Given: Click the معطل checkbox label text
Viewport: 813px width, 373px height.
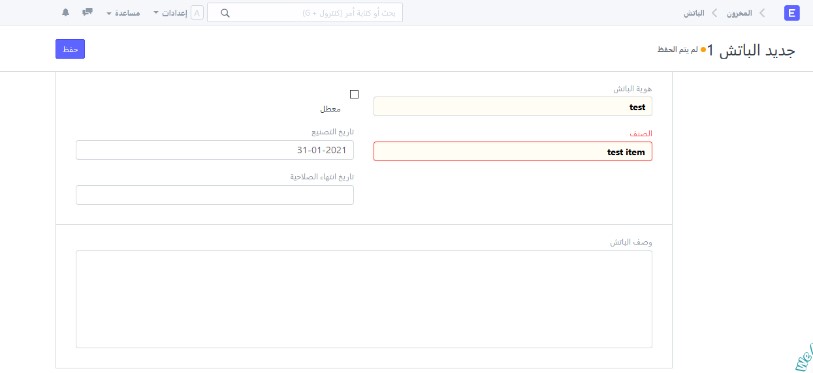Looking at the screenshot, I should (x=330, y=109).
